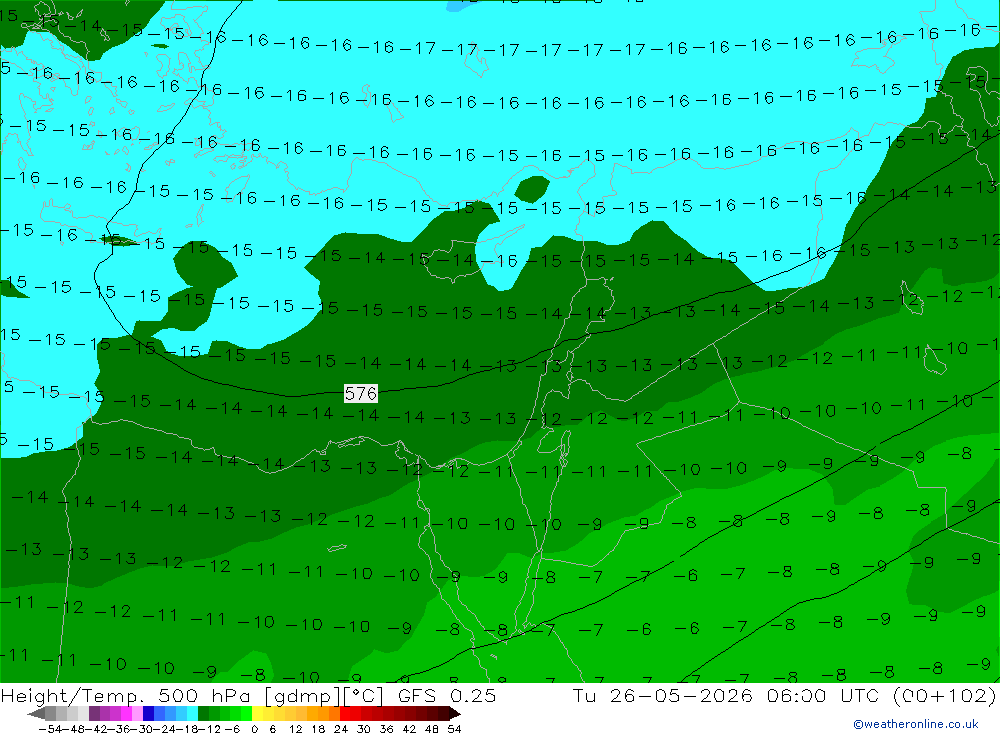
Task: Select the dark green legend swatch above -12
Action: pos(203,714)
